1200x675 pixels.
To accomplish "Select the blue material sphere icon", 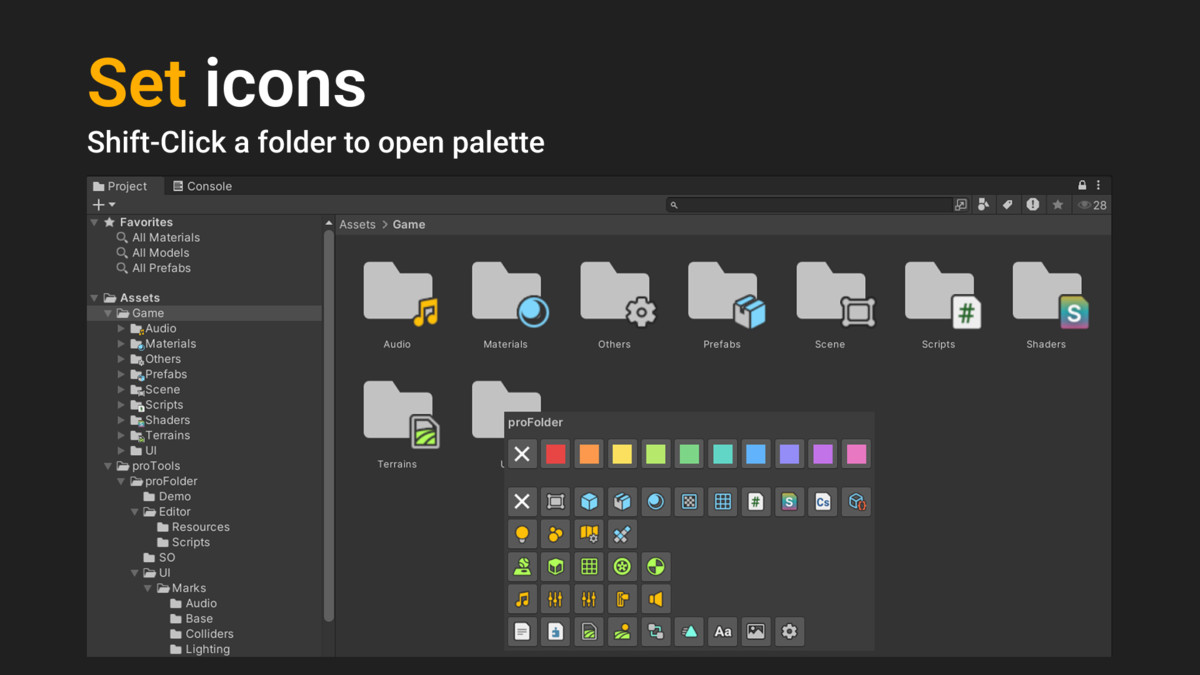I will pyautogui.click(x=655, y=501).
